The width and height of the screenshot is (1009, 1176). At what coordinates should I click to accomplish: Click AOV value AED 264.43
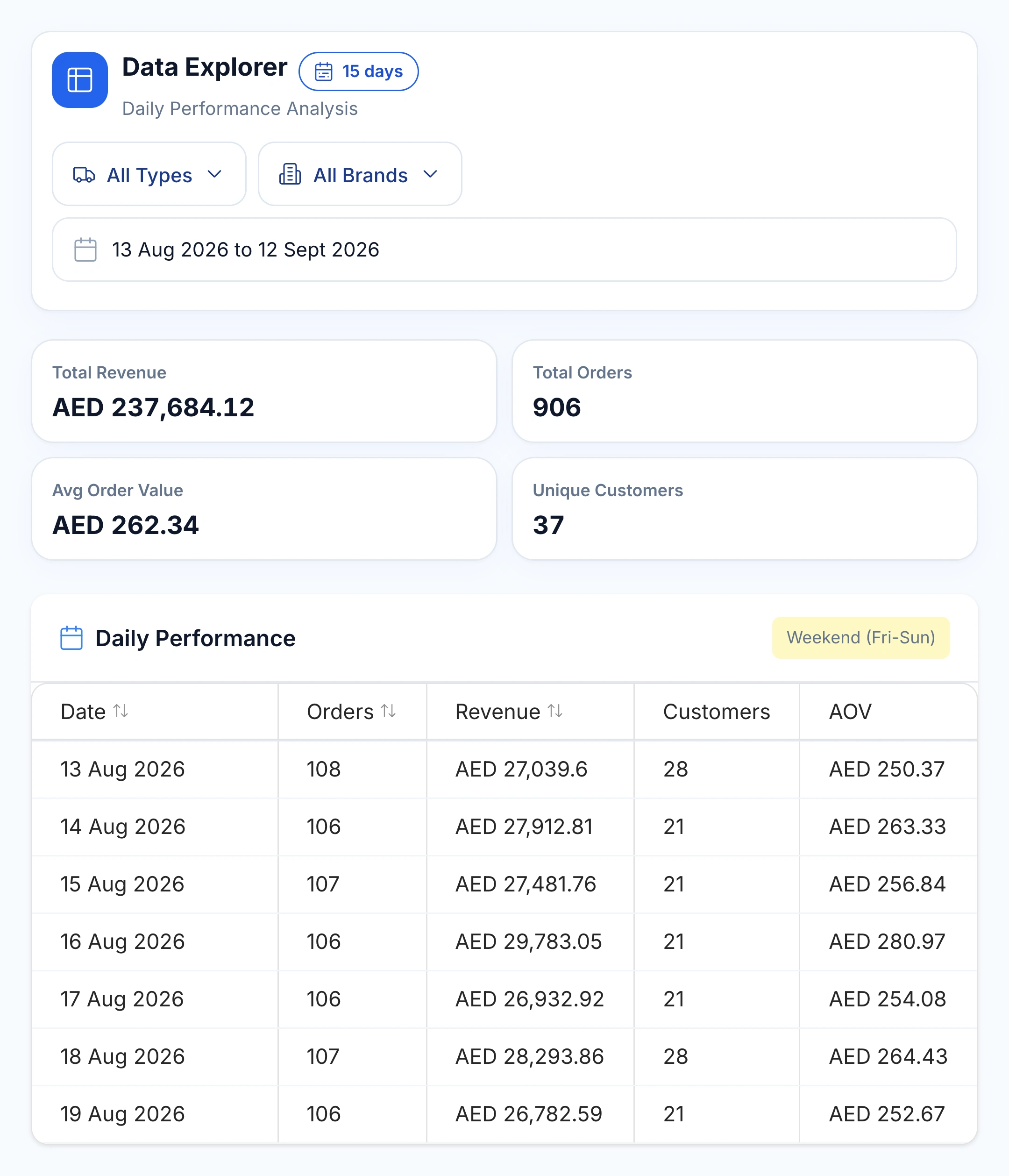[888, 1056]
